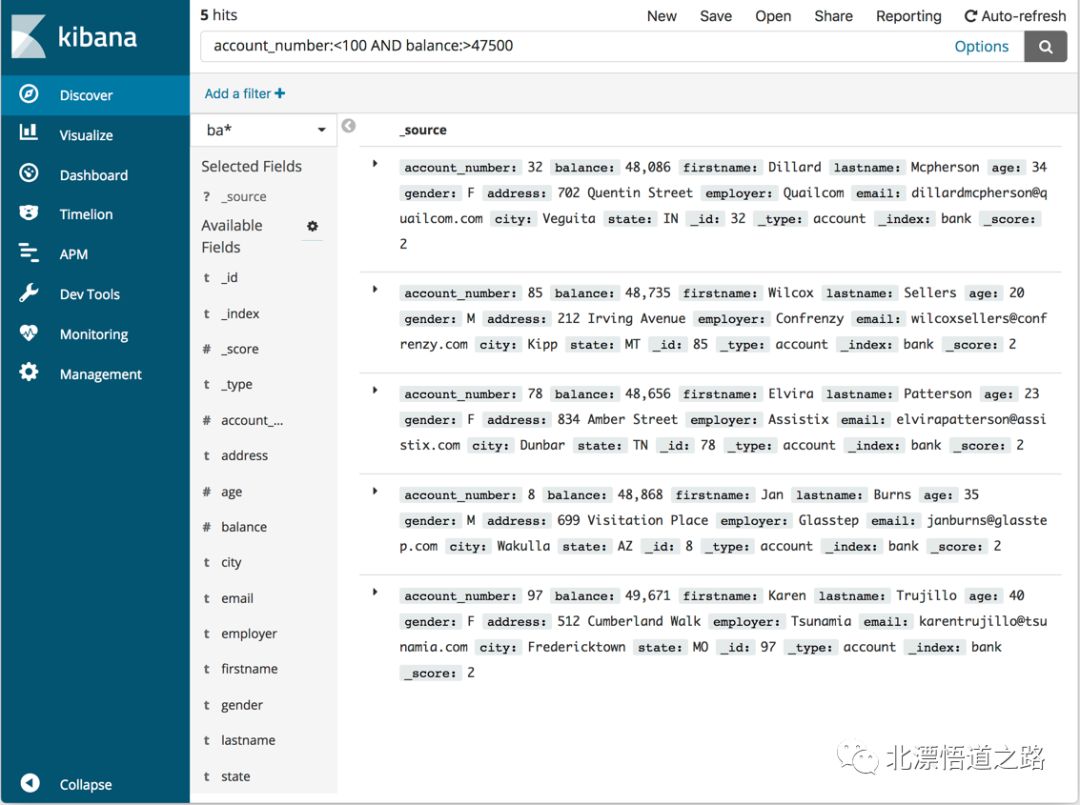Click text icon for city field
The image size is (1080, 805).
point(207,563)
